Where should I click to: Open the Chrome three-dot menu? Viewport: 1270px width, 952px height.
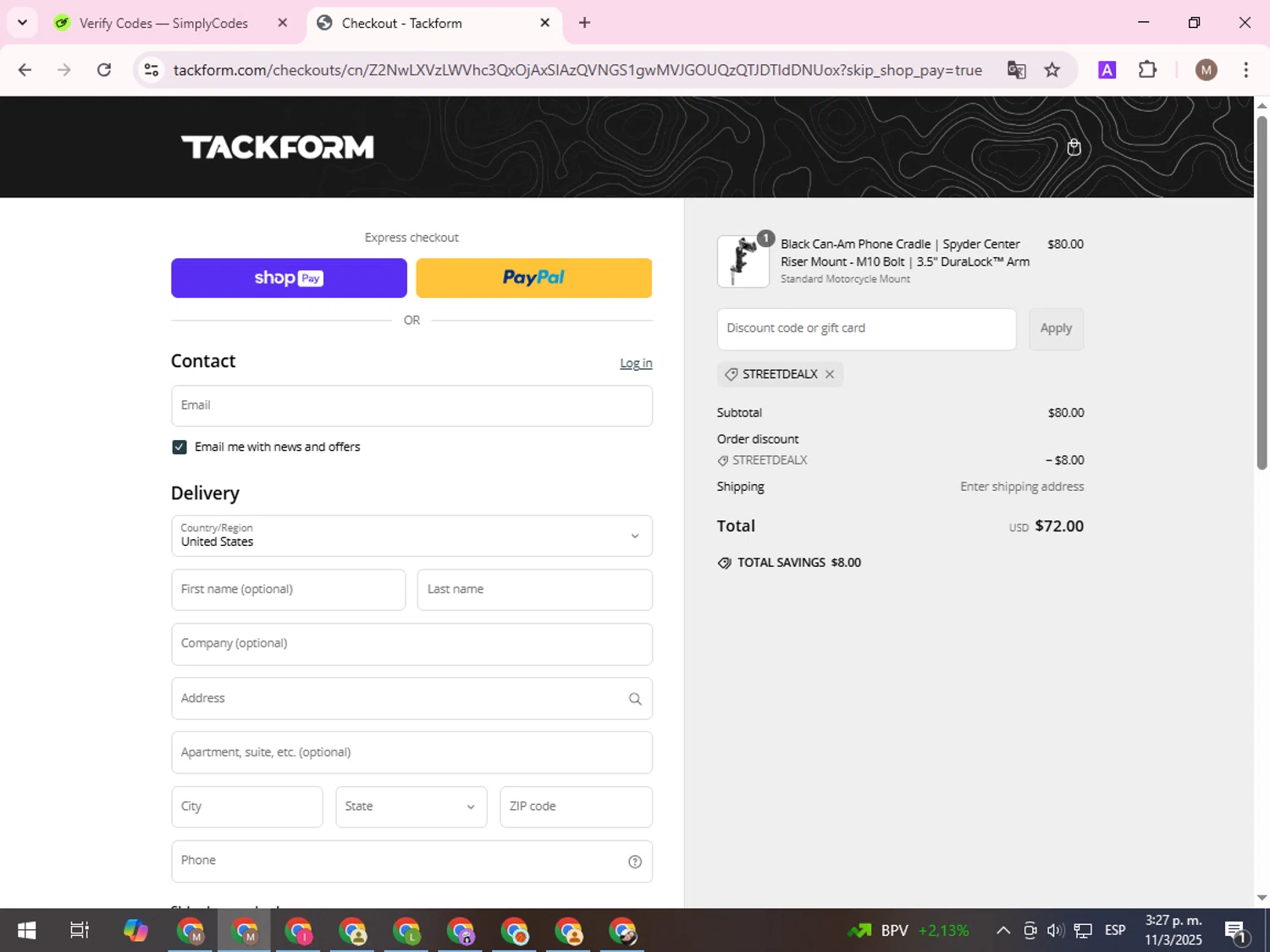coord(1245,70)
